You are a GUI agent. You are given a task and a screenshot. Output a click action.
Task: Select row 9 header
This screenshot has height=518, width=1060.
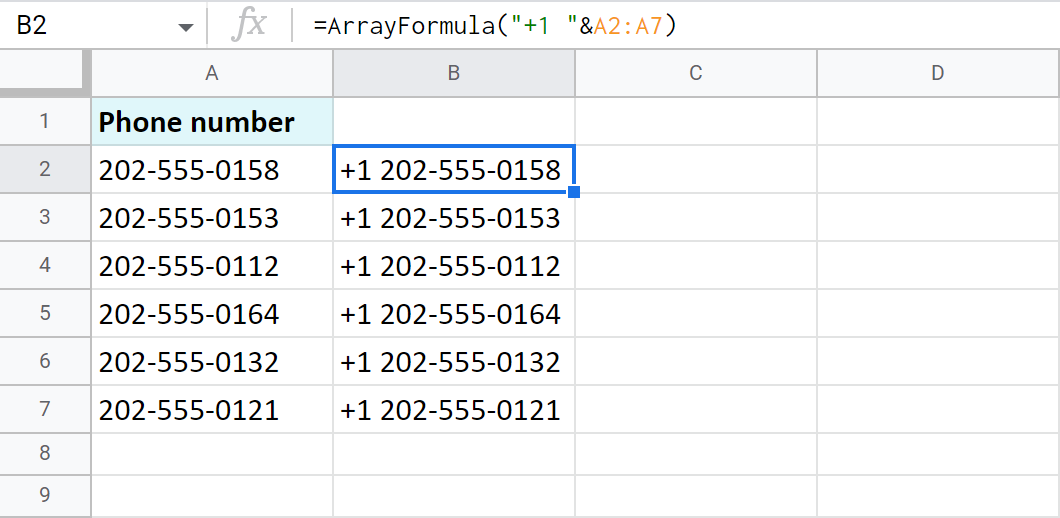45,496
